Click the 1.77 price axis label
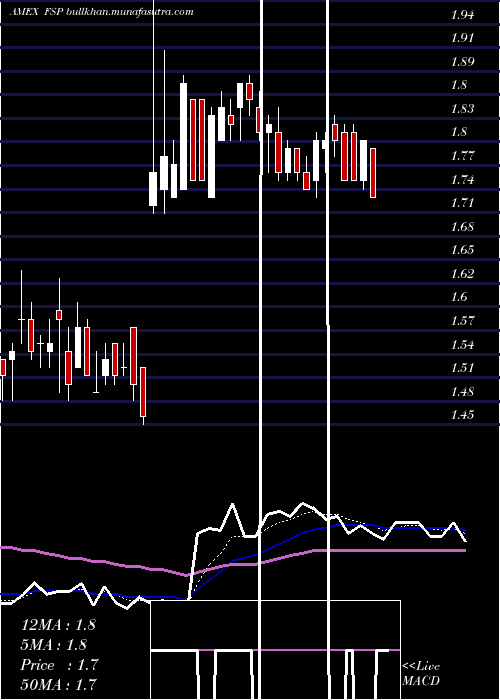500x700 pixels. (x=462, y=156)
